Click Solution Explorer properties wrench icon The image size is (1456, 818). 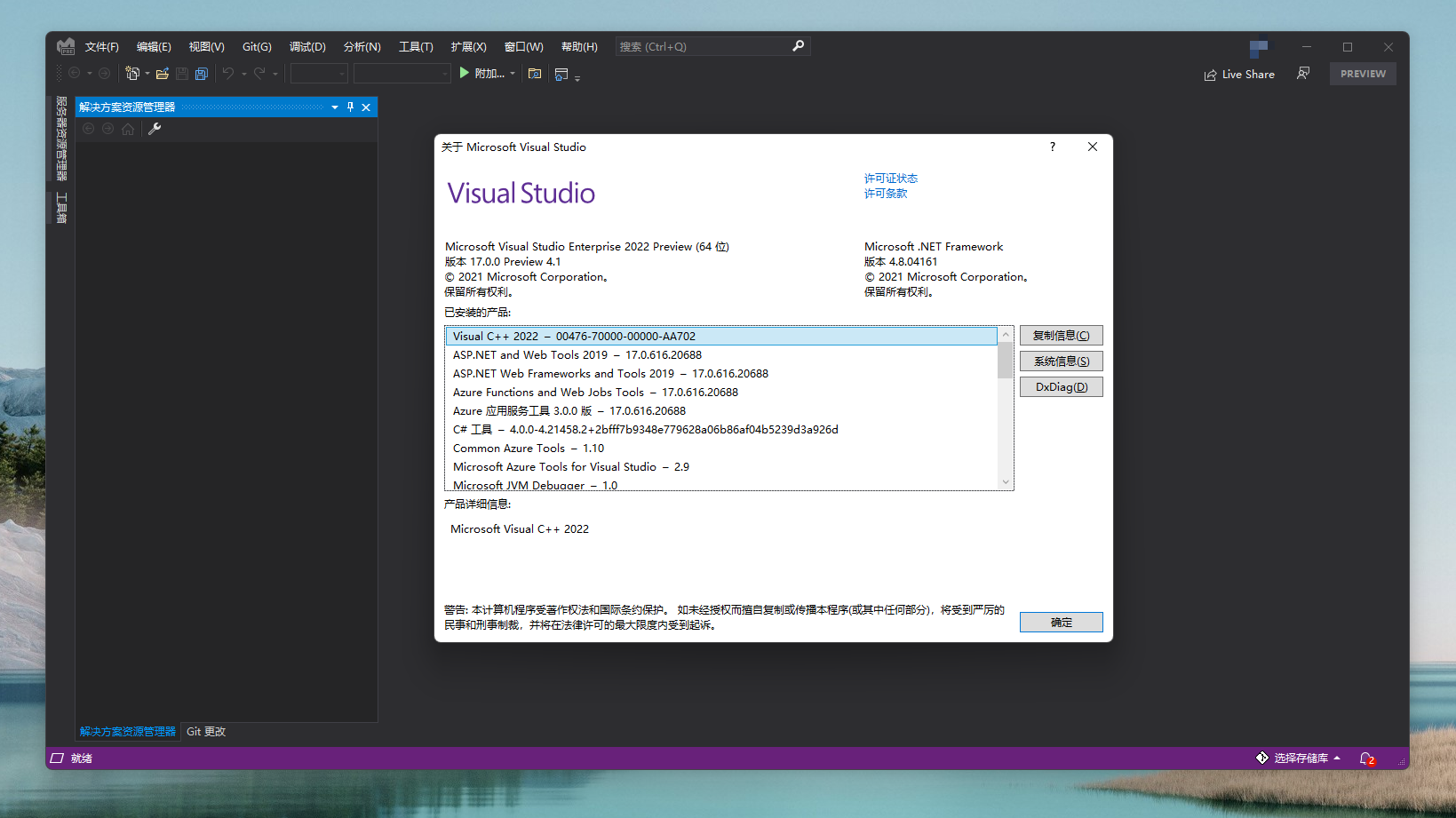(x=155, y=129)
